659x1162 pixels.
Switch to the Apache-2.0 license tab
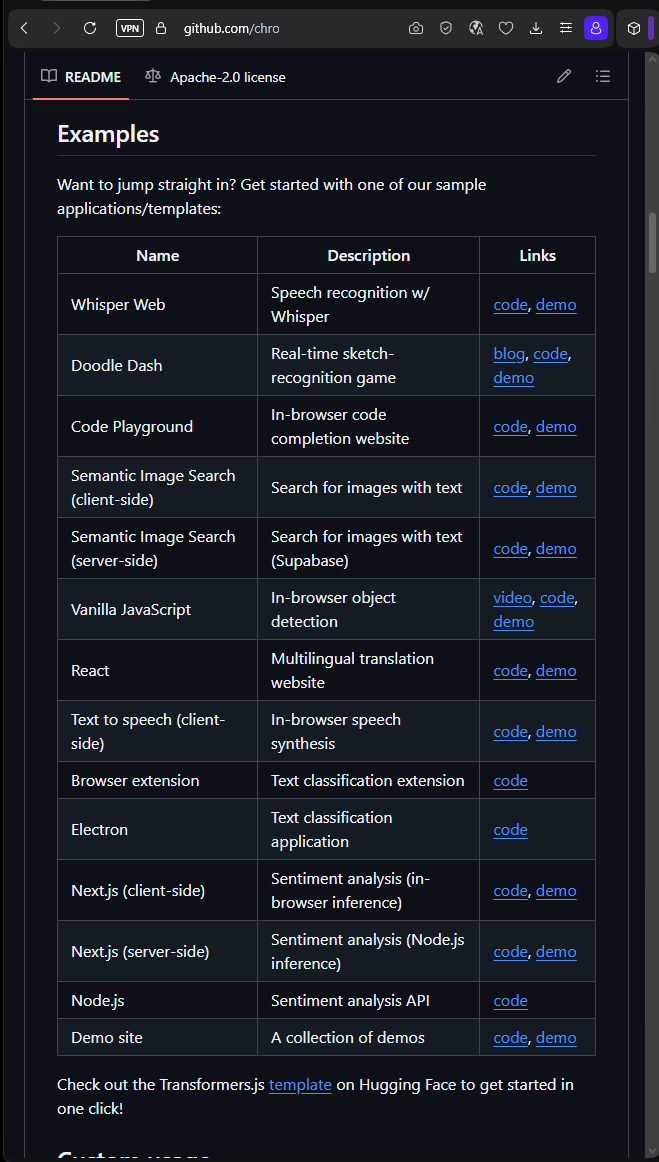click(x=215, y=77)
